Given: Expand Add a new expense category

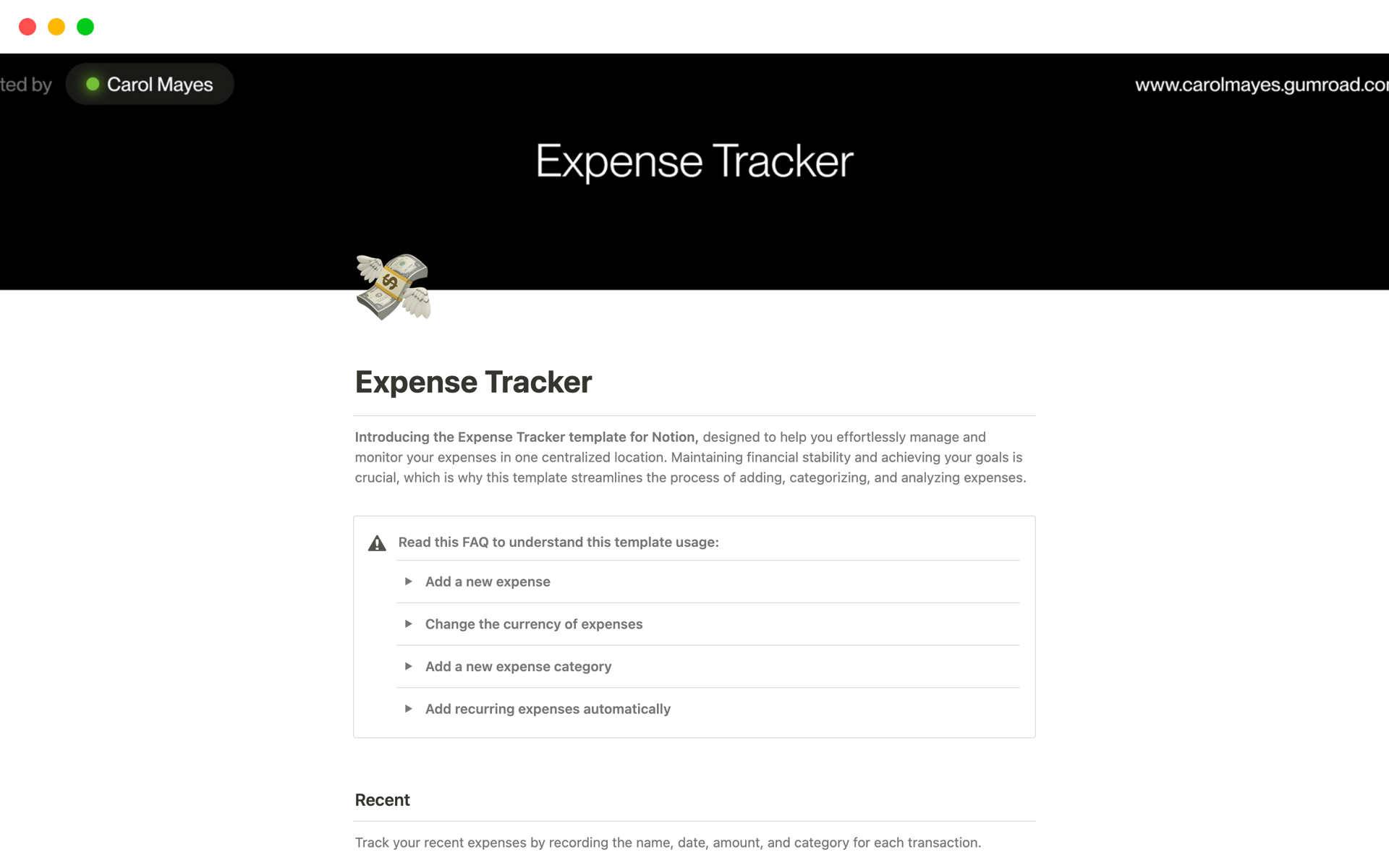Looking at the screenshot, I should 407,665.
